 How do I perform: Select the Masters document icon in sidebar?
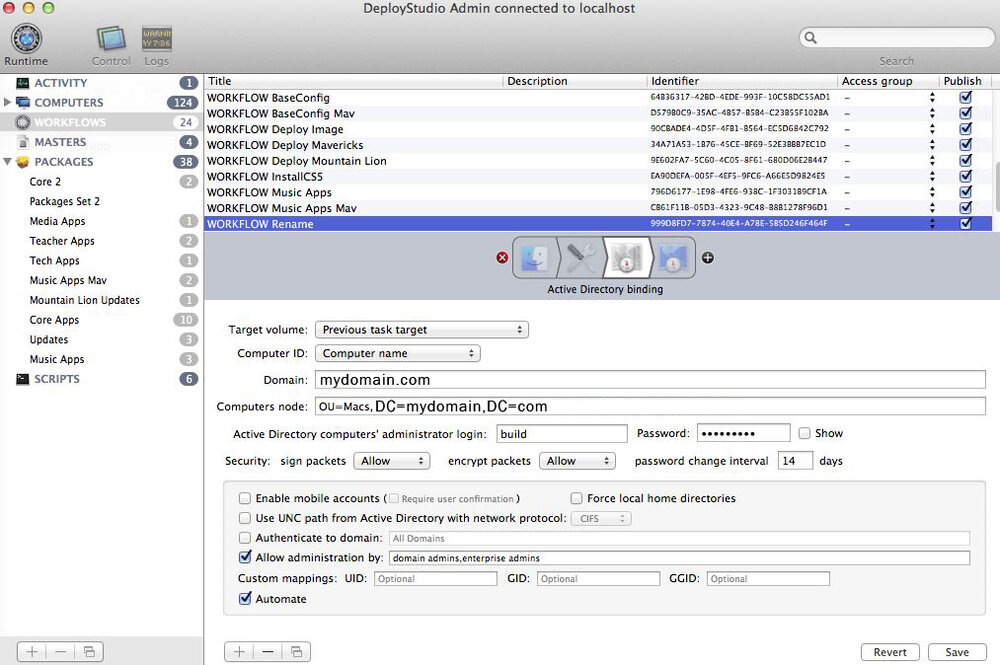(23, 142)
